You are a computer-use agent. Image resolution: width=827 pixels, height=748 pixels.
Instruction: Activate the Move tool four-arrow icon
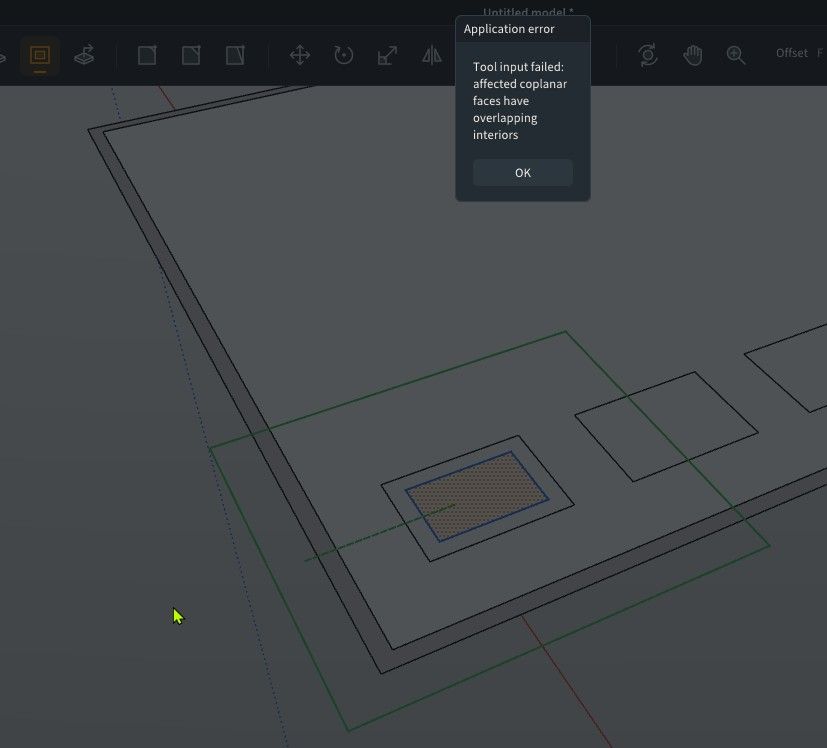pos(300,55)
